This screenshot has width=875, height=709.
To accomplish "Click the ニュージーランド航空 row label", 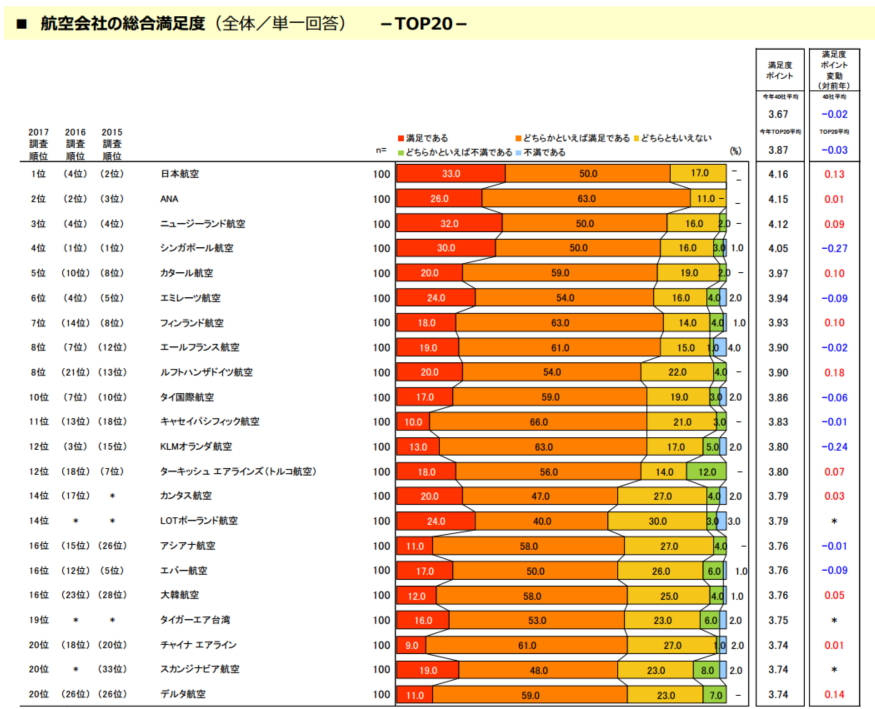I will [203, 224].
